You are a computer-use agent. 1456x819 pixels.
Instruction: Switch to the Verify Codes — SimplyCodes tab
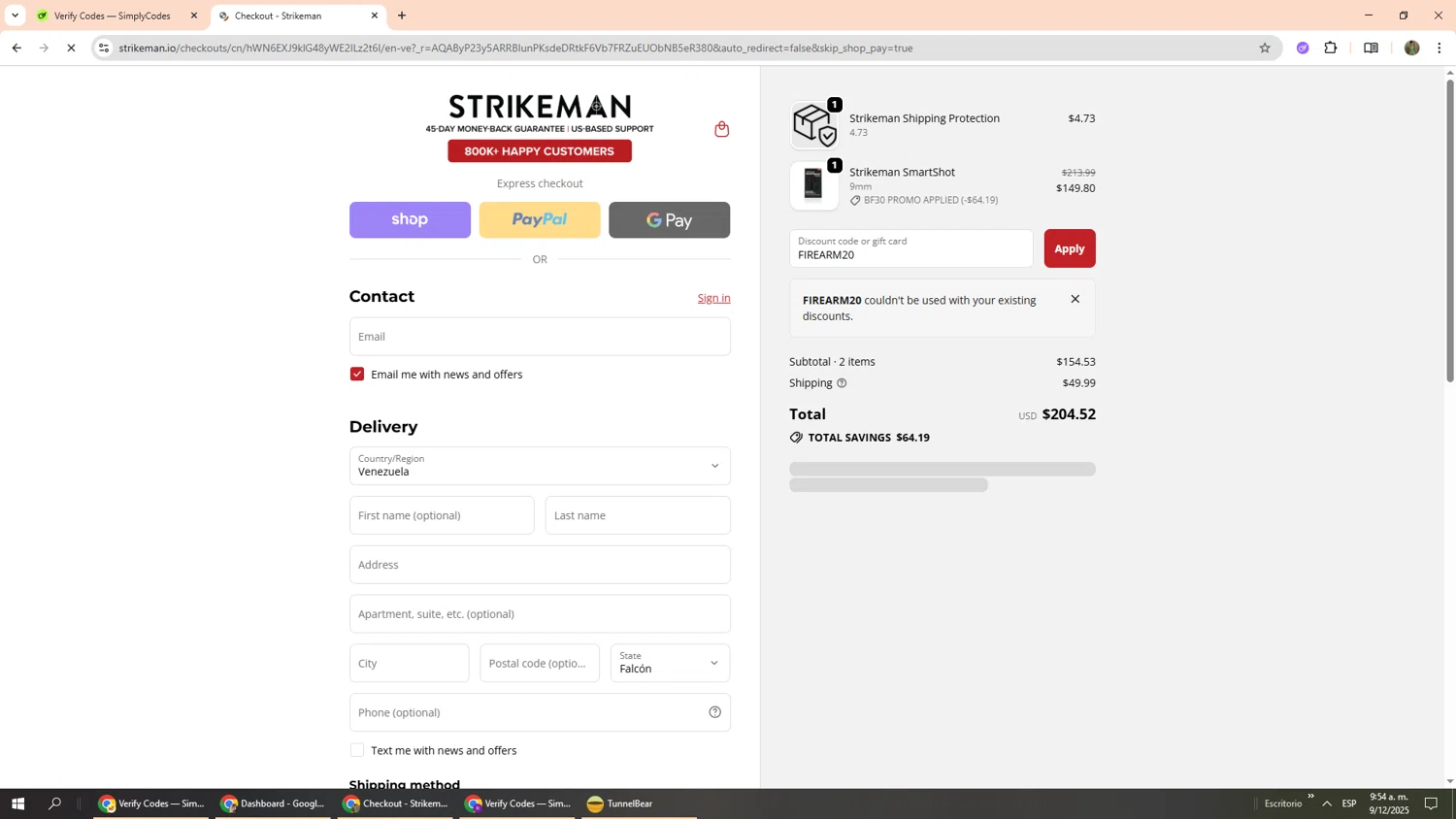[112, 16]
